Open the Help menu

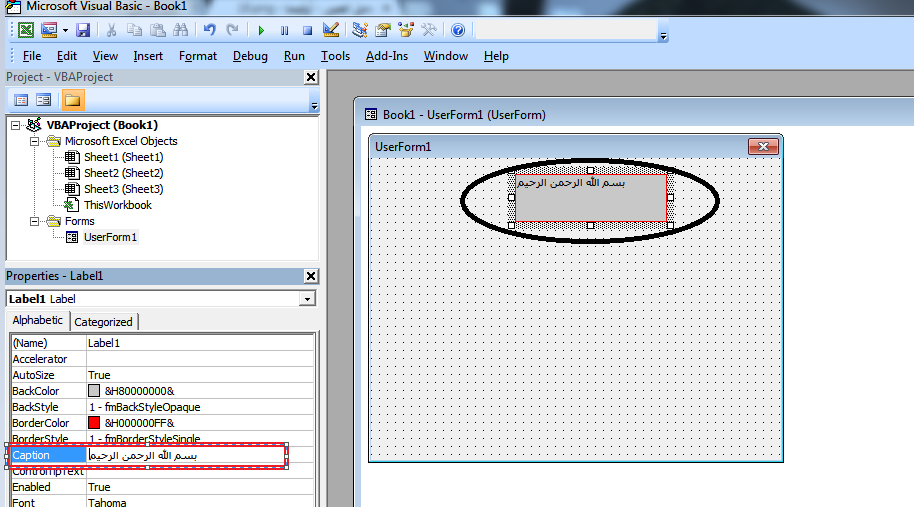pos(496,56)
